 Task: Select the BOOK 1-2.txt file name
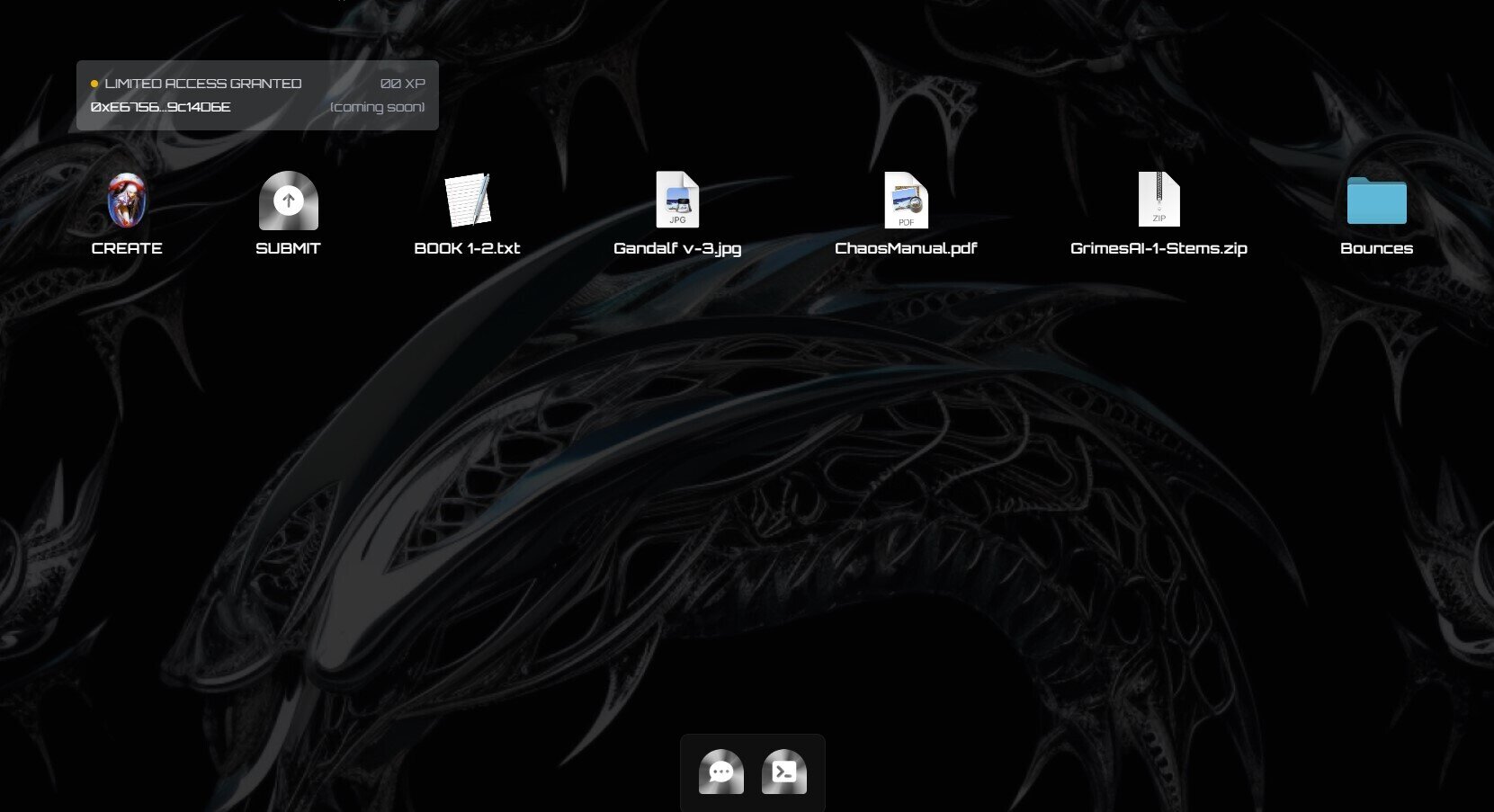pos(467,248)
